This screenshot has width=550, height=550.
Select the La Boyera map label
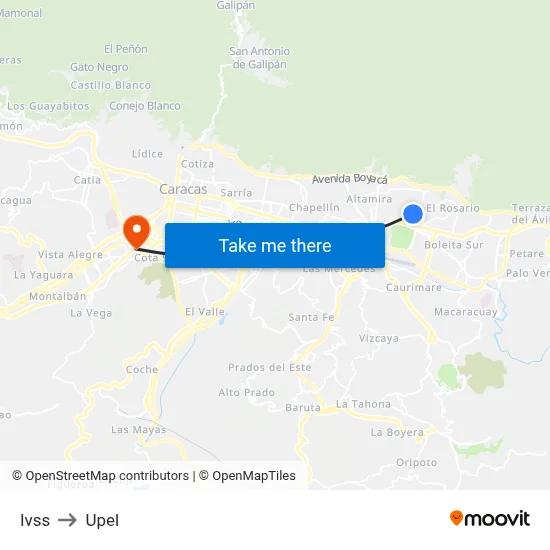(x=397, y=432)
